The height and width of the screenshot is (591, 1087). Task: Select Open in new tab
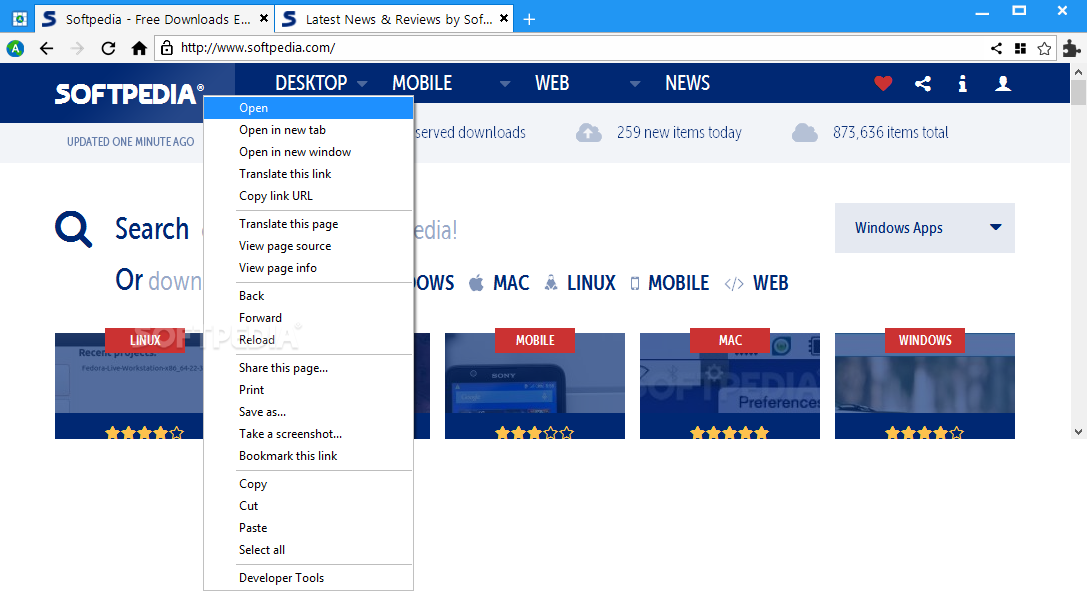(308, 130)
